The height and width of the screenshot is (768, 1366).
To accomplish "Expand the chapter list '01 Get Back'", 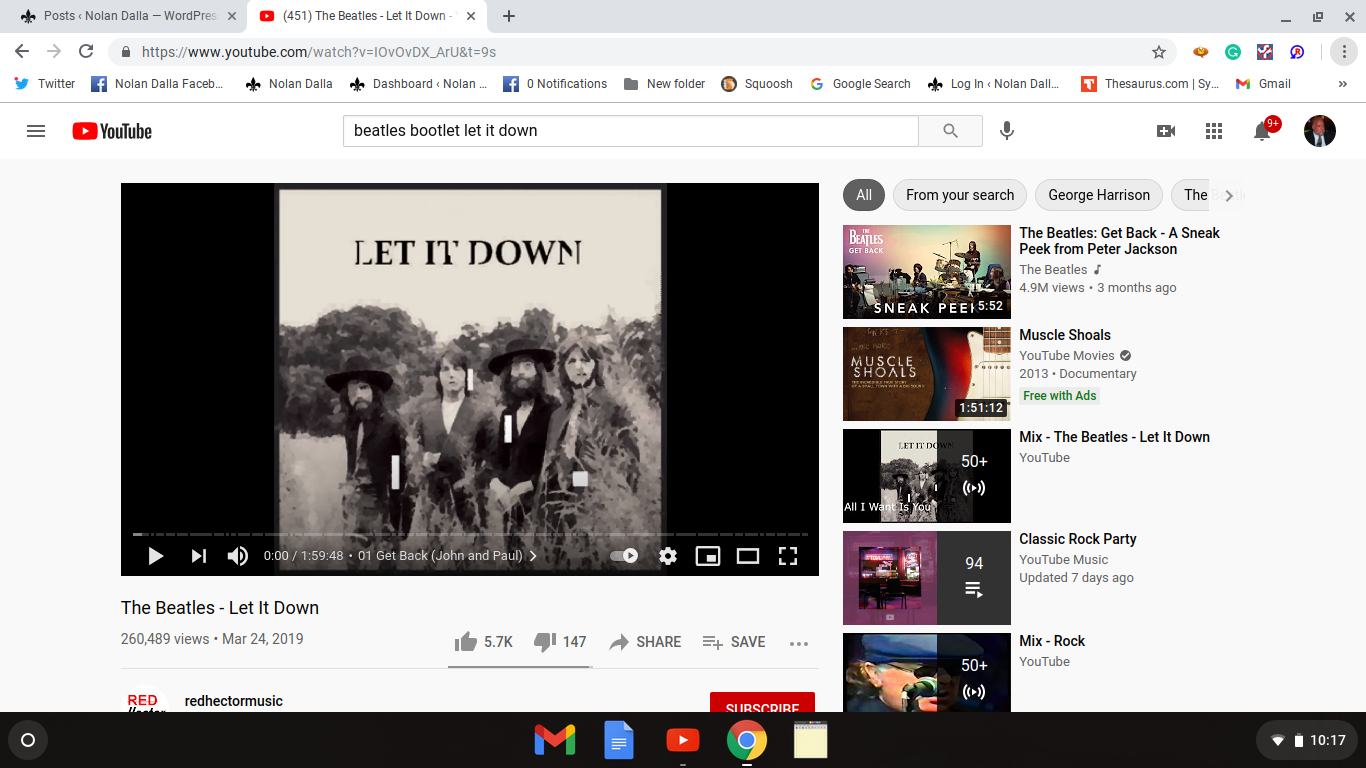I will pos(447,556).
